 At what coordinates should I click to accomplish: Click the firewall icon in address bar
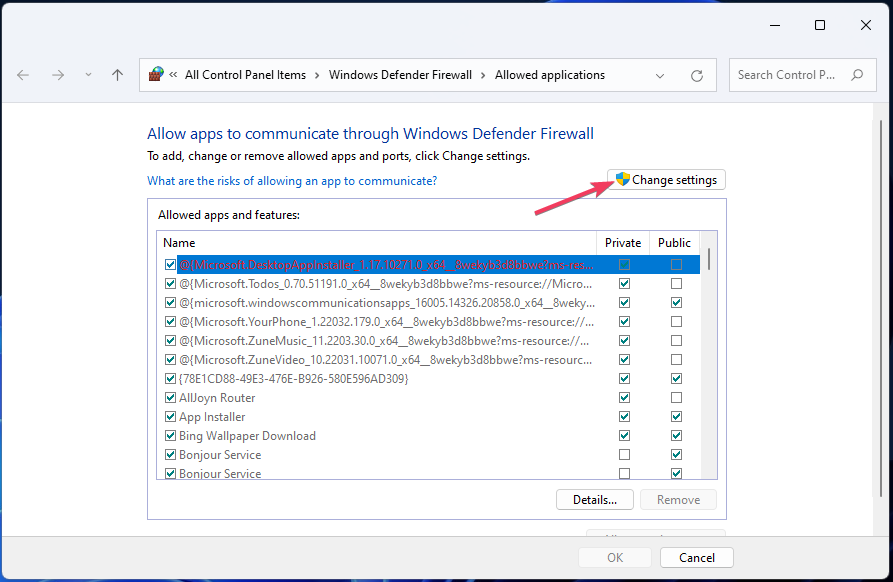tap(156, 74)
